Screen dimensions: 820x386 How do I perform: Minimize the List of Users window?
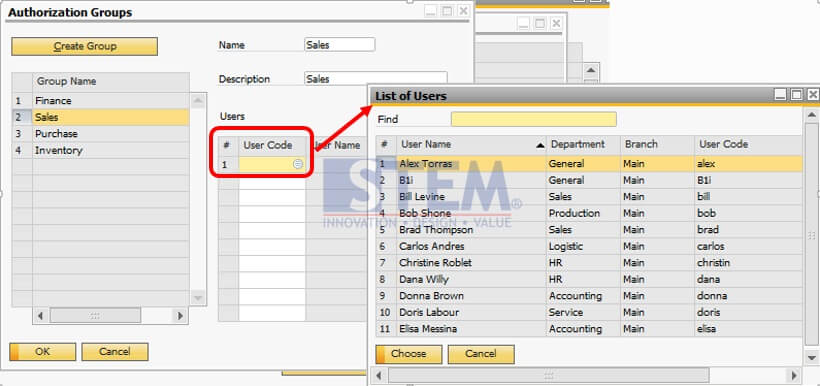click(x=780, y=95)
